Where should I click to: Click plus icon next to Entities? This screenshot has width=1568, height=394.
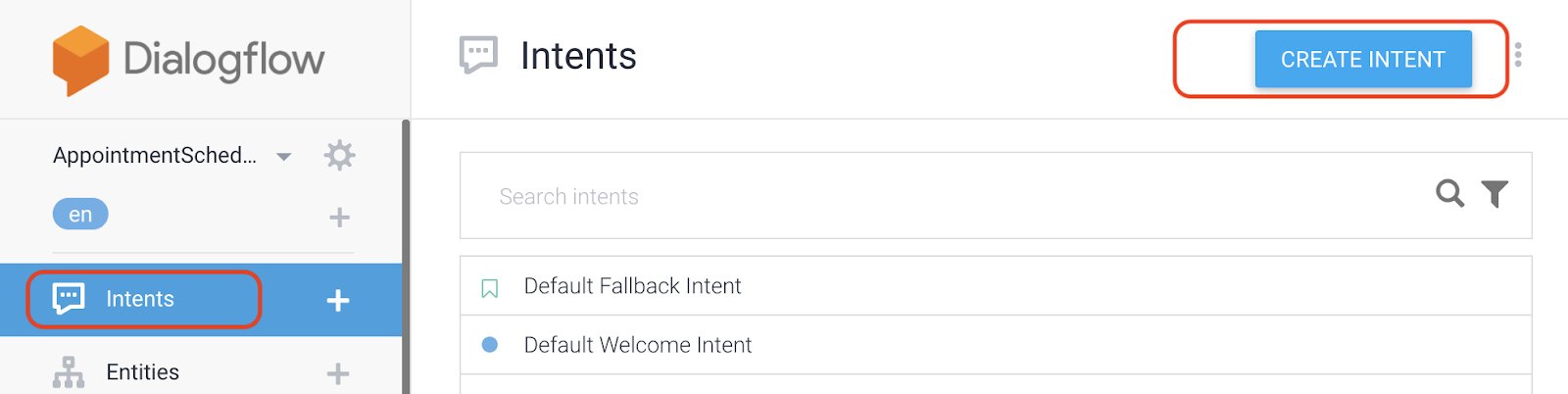click(338, 373)
